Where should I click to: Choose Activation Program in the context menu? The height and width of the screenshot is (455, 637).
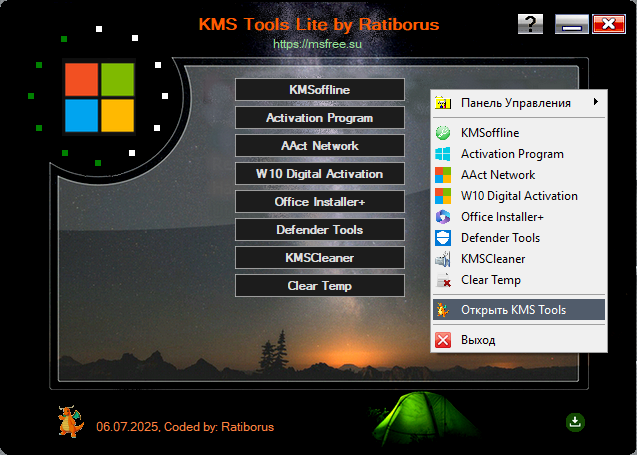coord(519,154)
